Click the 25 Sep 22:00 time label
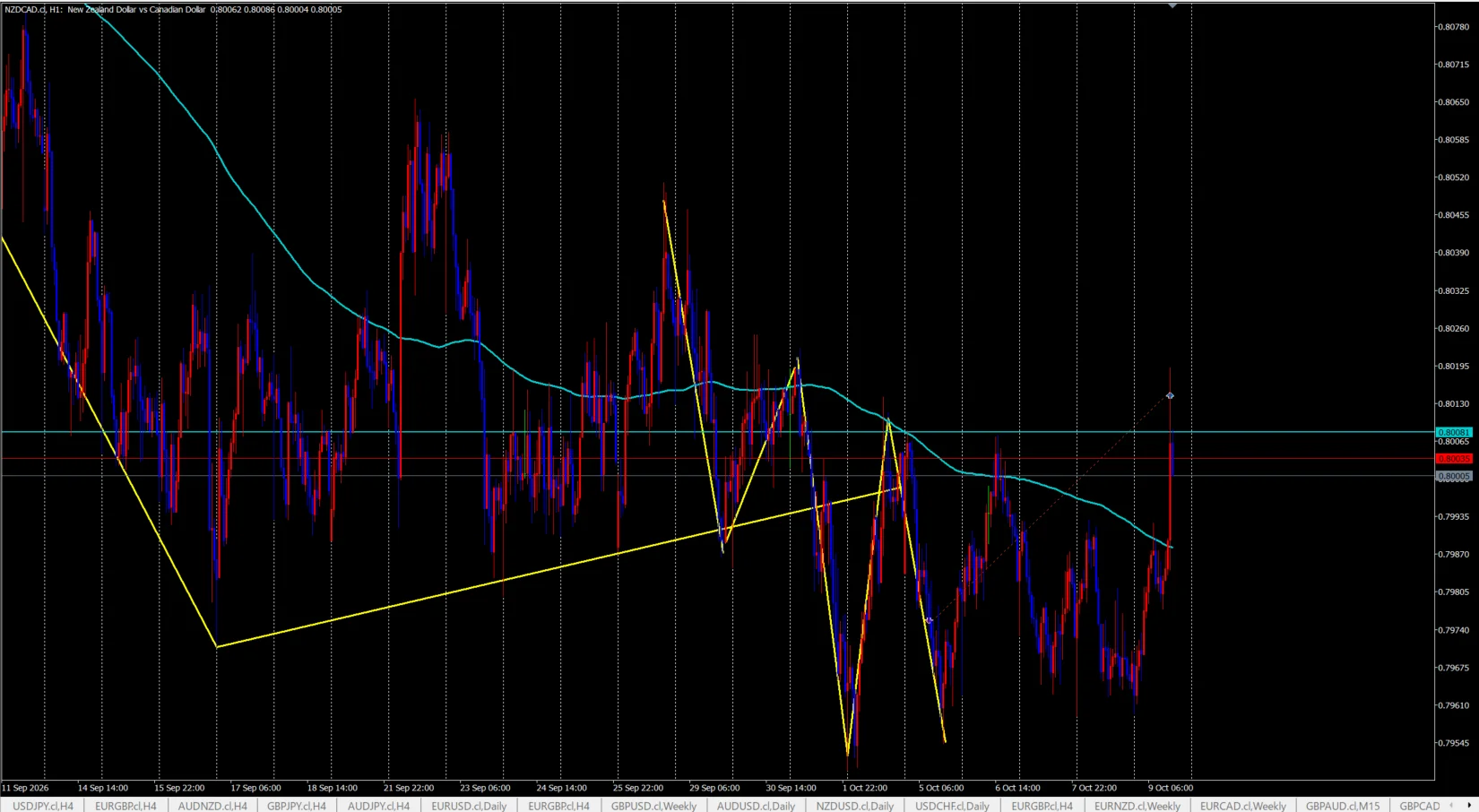 (x=638, y=788)
